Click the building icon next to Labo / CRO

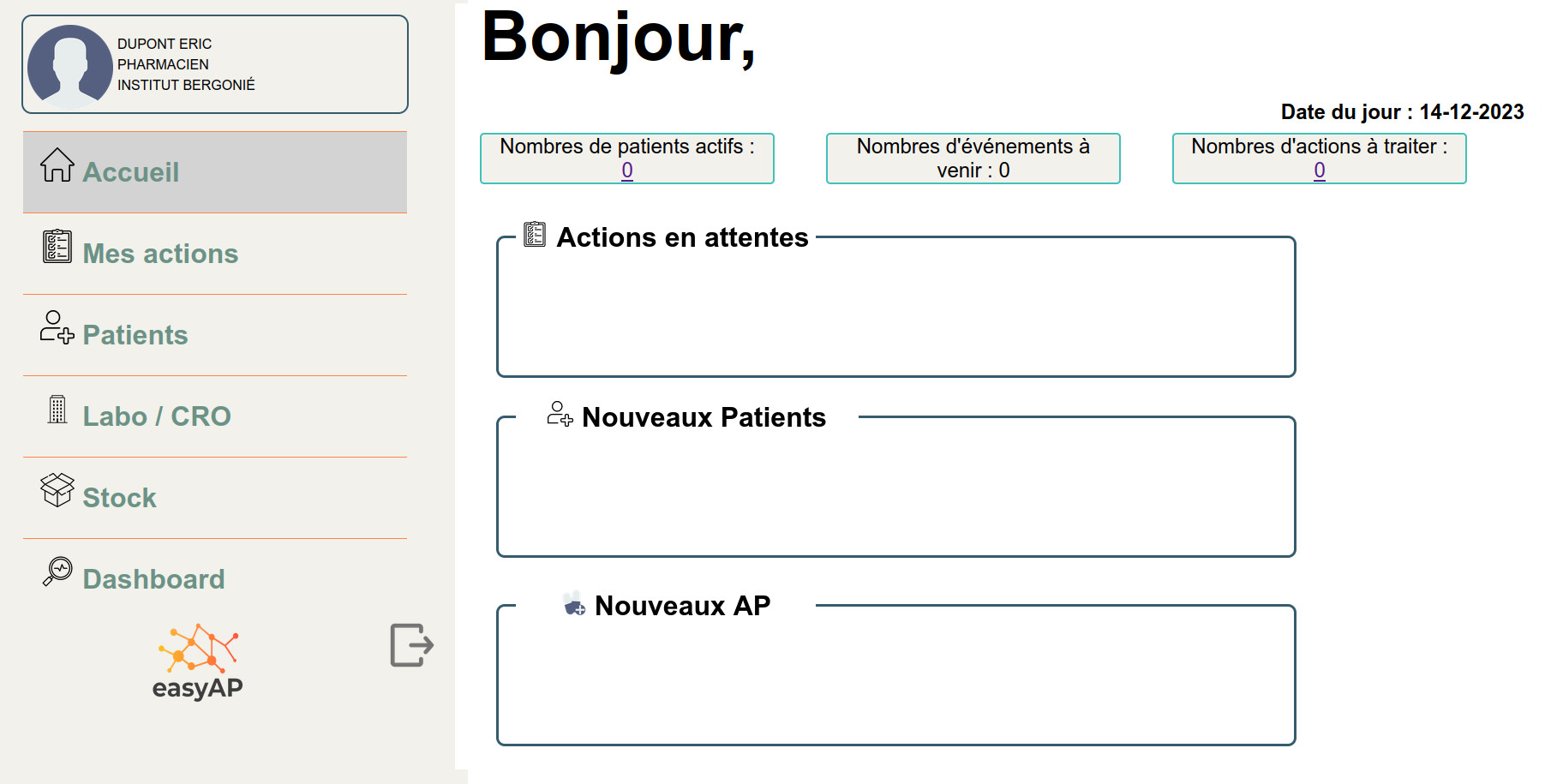pyautogui.click(x=57, y=409)
